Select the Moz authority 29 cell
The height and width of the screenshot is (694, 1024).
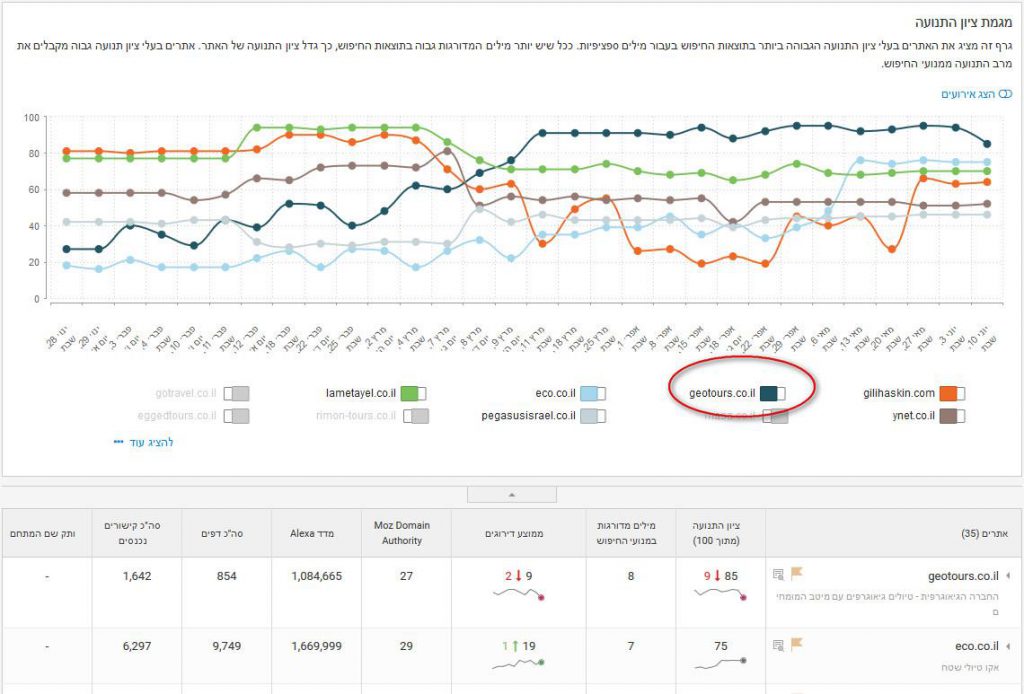(406, 646)
